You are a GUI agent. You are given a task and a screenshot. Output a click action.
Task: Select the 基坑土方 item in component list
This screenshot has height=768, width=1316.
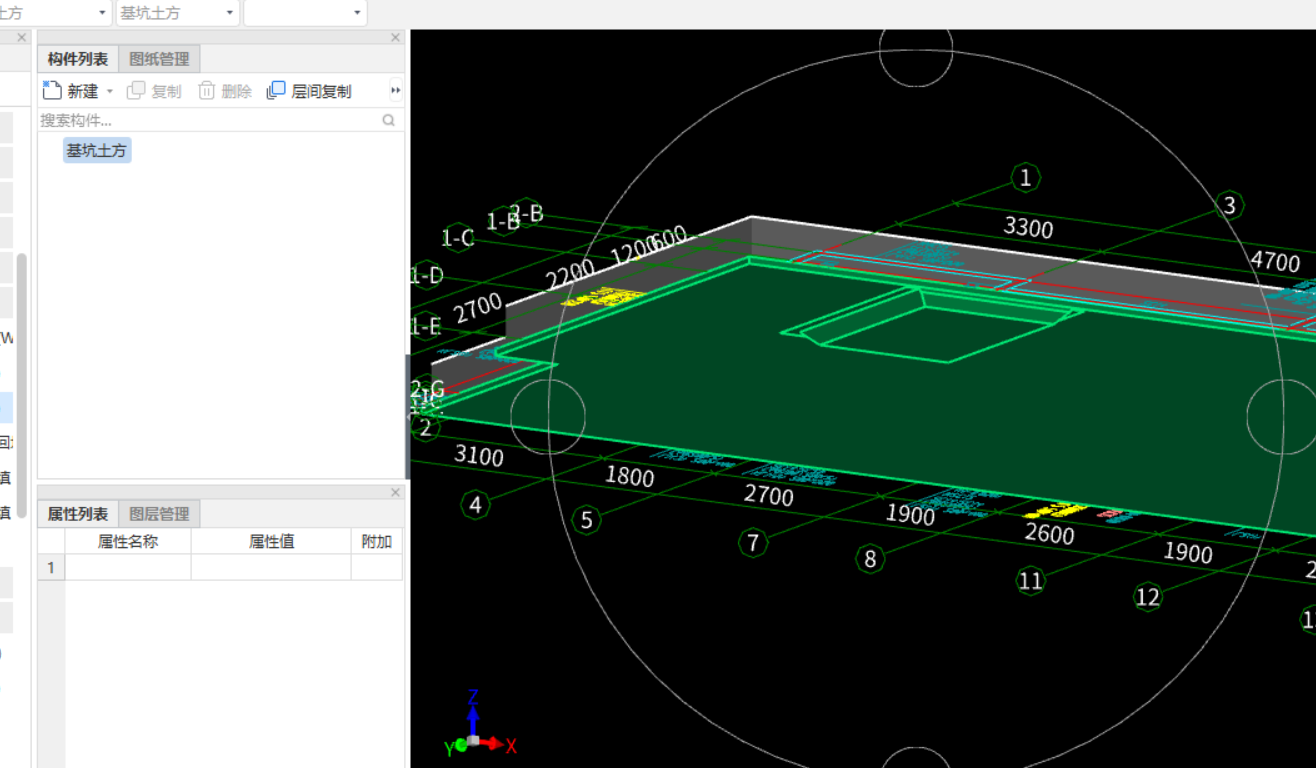(x=97, y=151)
